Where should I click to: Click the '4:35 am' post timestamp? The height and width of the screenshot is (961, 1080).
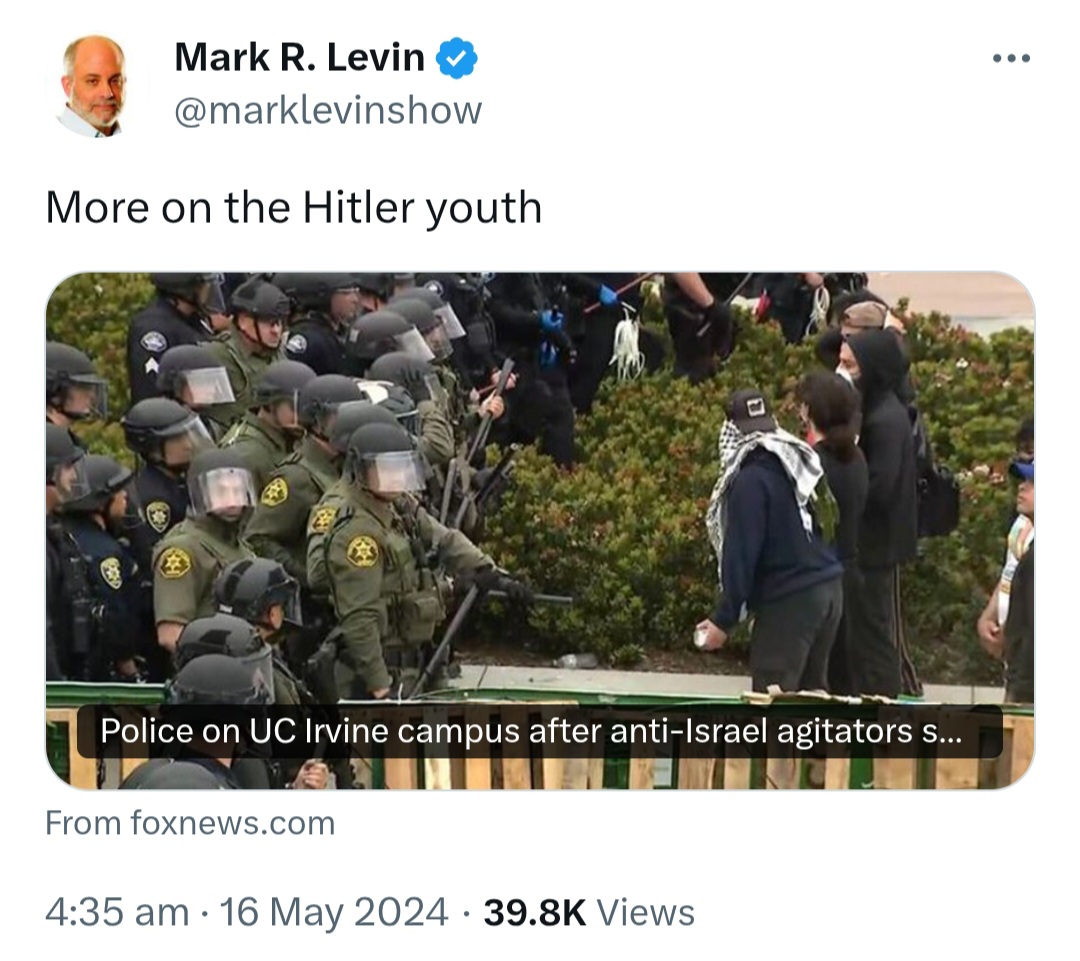117,913
